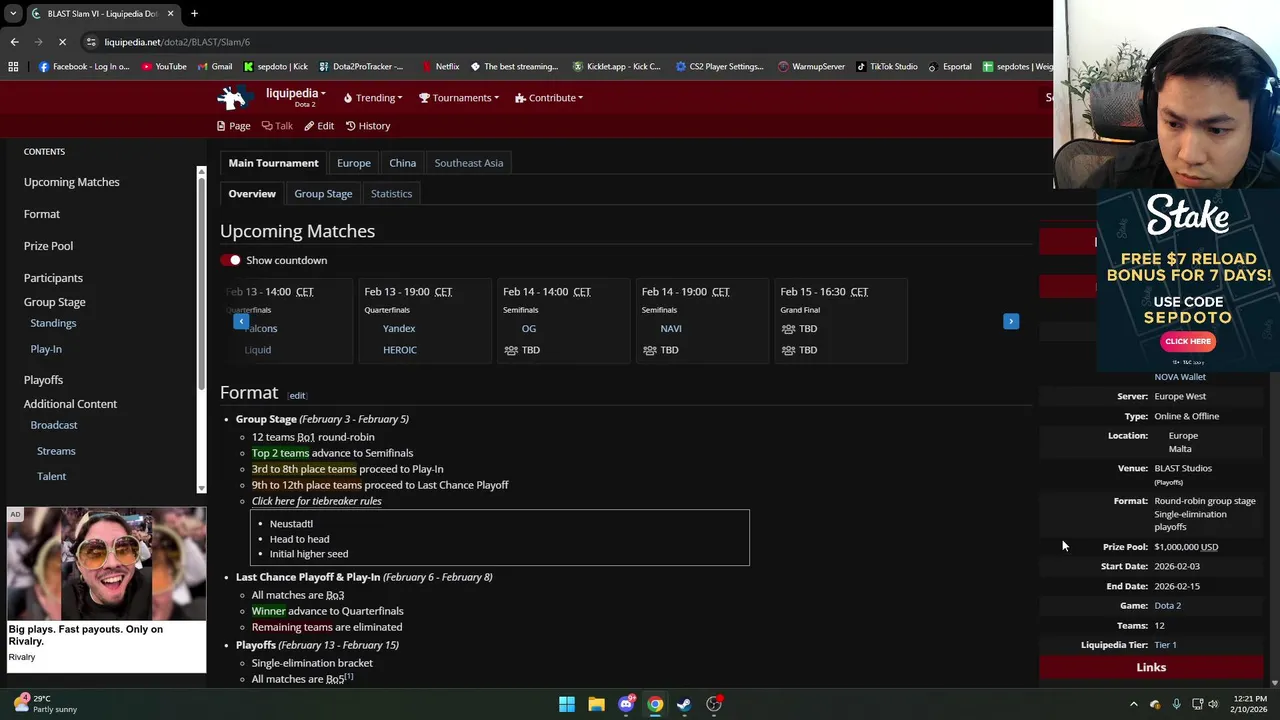
Task: Click the Liquipedia horse logo icon
Action: [233, 97]
